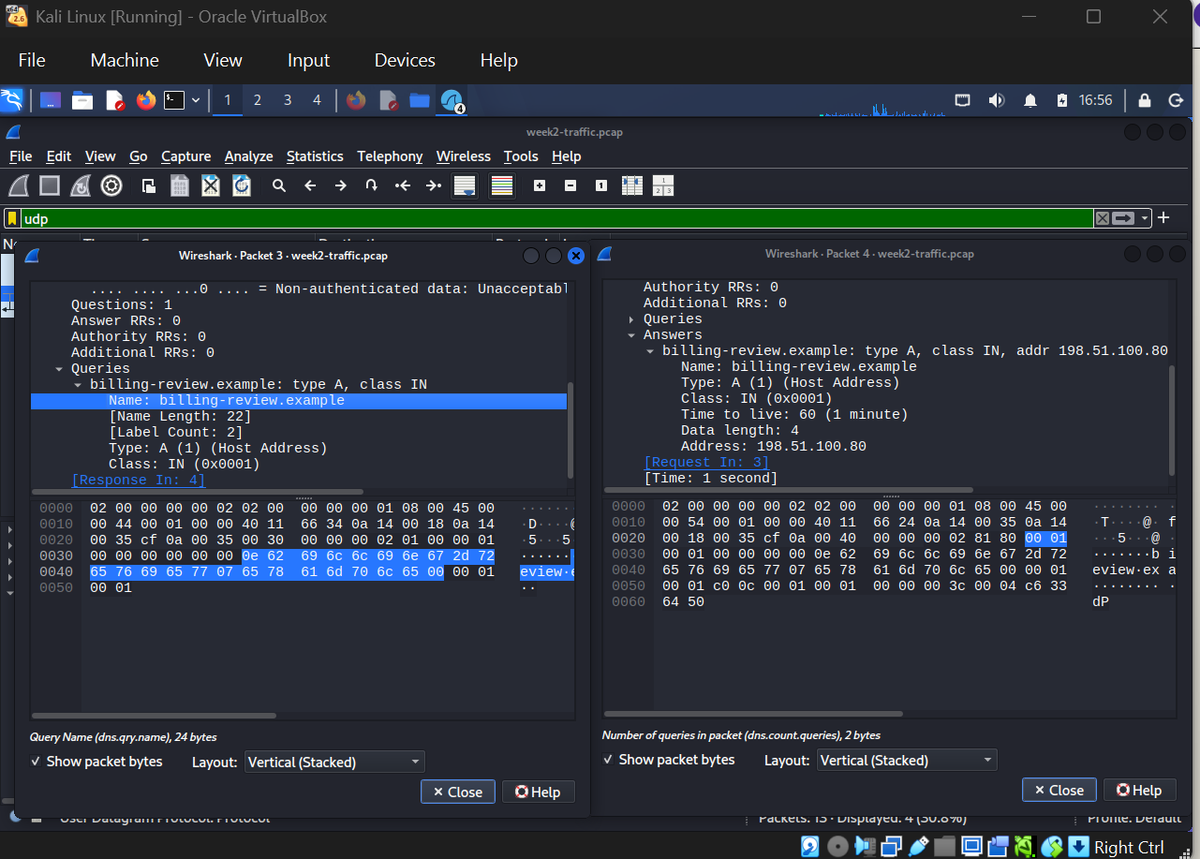
Task: Open display filter history dropdown
Action: coord(1146,218)
